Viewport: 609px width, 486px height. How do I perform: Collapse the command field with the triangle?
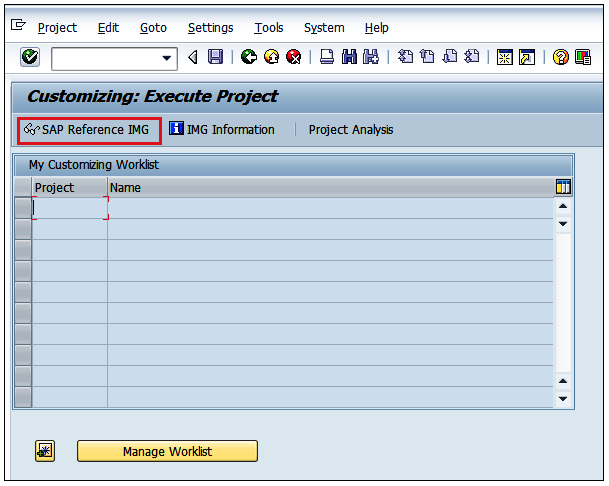pos(193,58)
